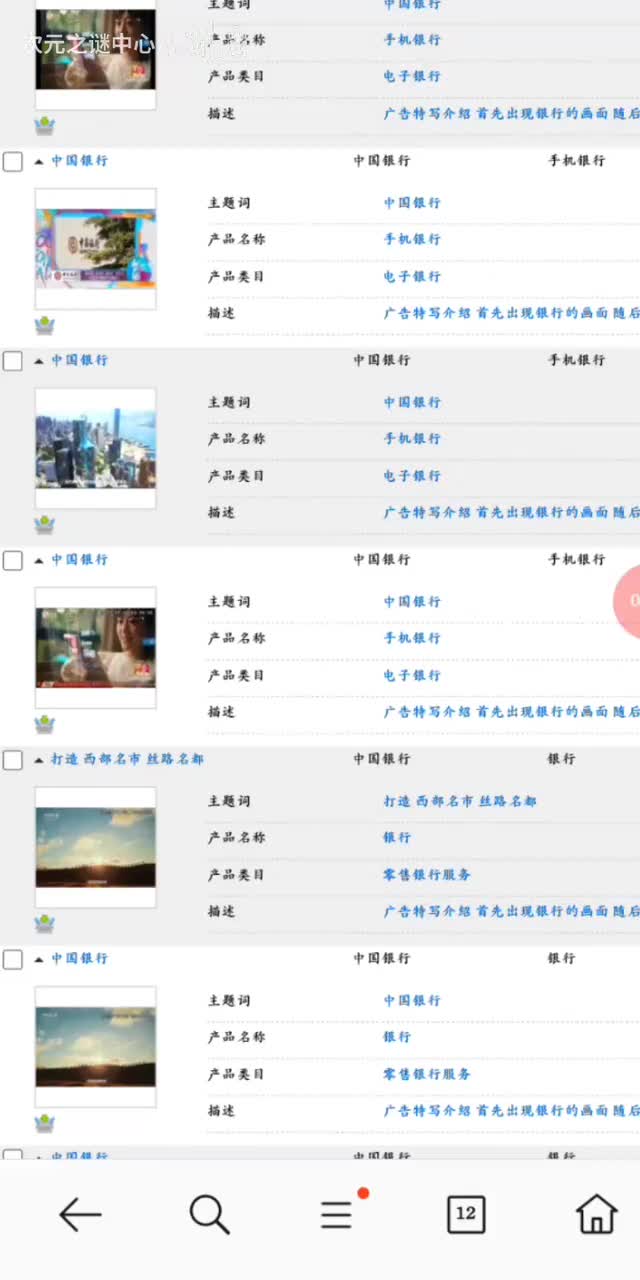
Task: Collapse triangle above full woman-with-phone thumbnail
Action: point(39,560)
